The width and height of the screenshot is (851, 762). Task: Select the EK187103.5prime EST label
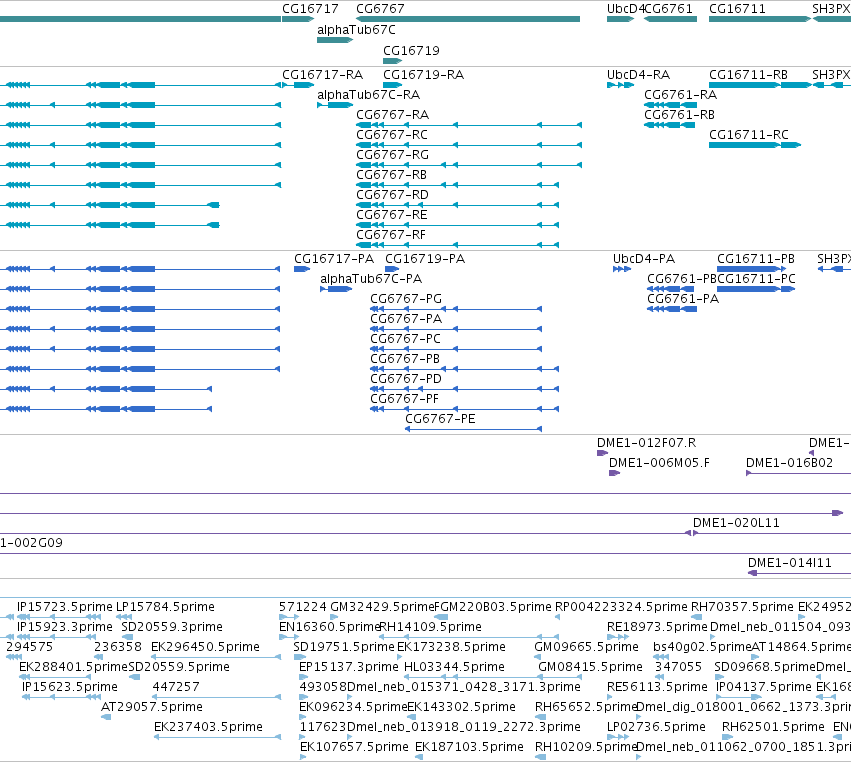click(469, 746)
